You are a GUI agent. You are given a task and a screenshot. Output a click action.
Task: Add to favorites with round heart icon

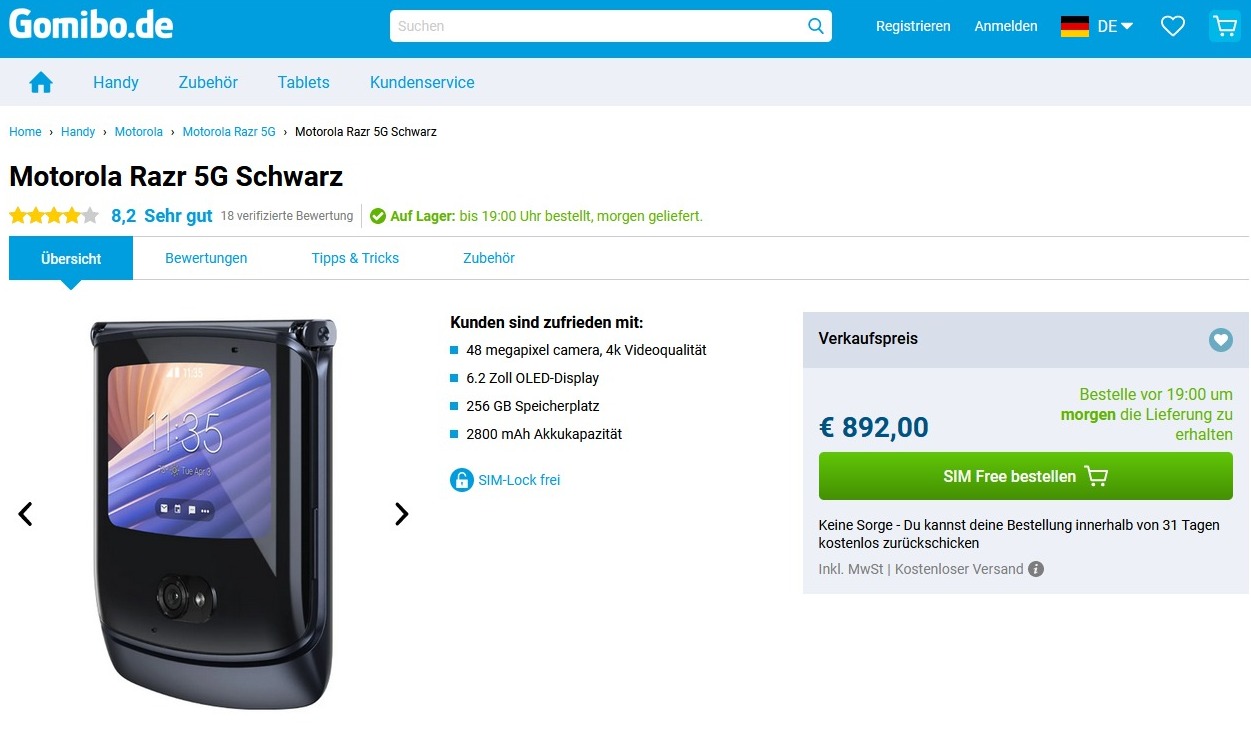coord(1221,340)
